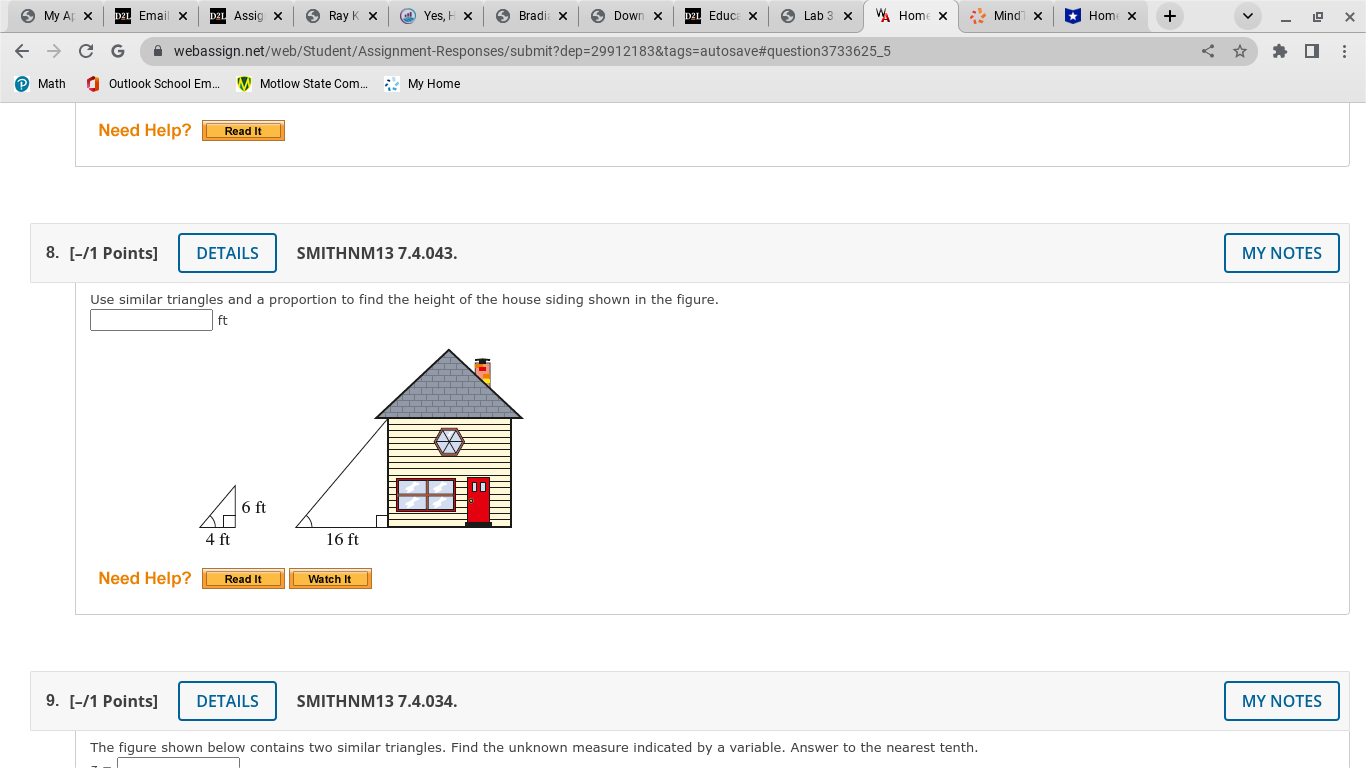
Task: Open the Motlow State Com... bookmark
Action: [x=302, y=84]
